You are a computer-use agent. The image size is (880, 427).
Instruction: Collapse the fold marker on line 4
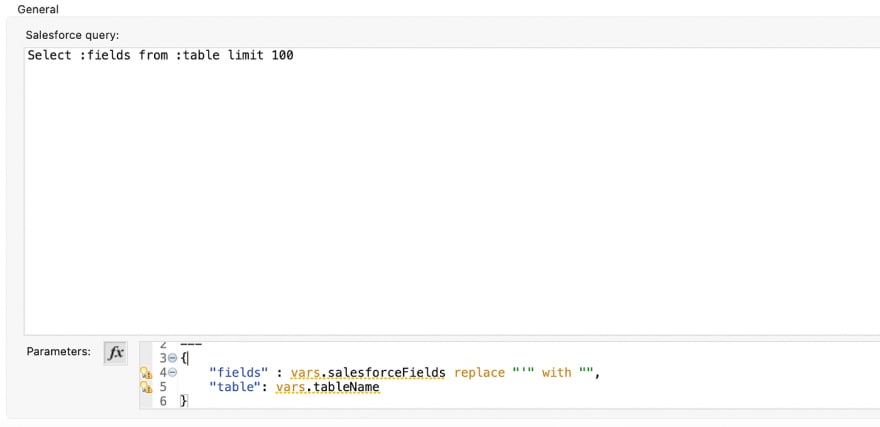[x=173, y=373]
